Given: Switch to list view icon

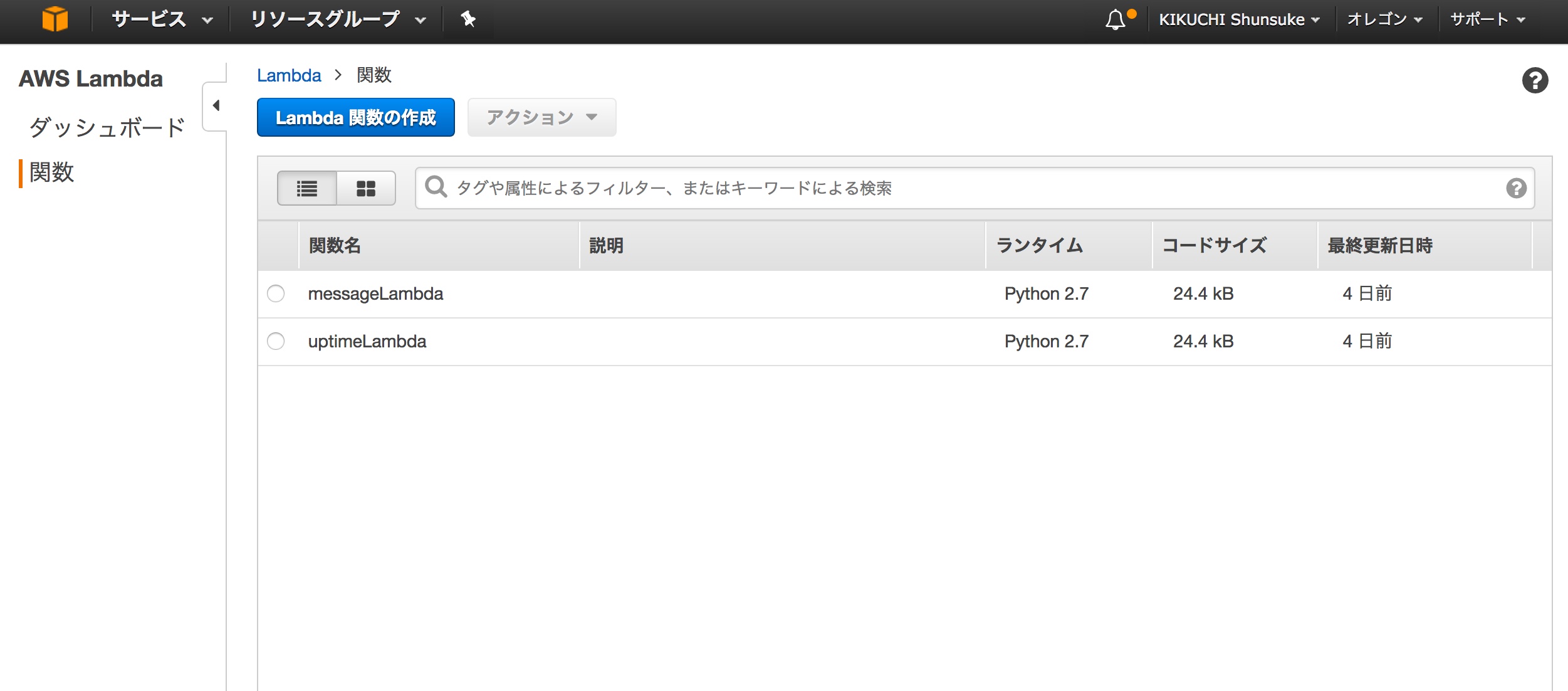Looking at the screenshot, I should point(307,188).
